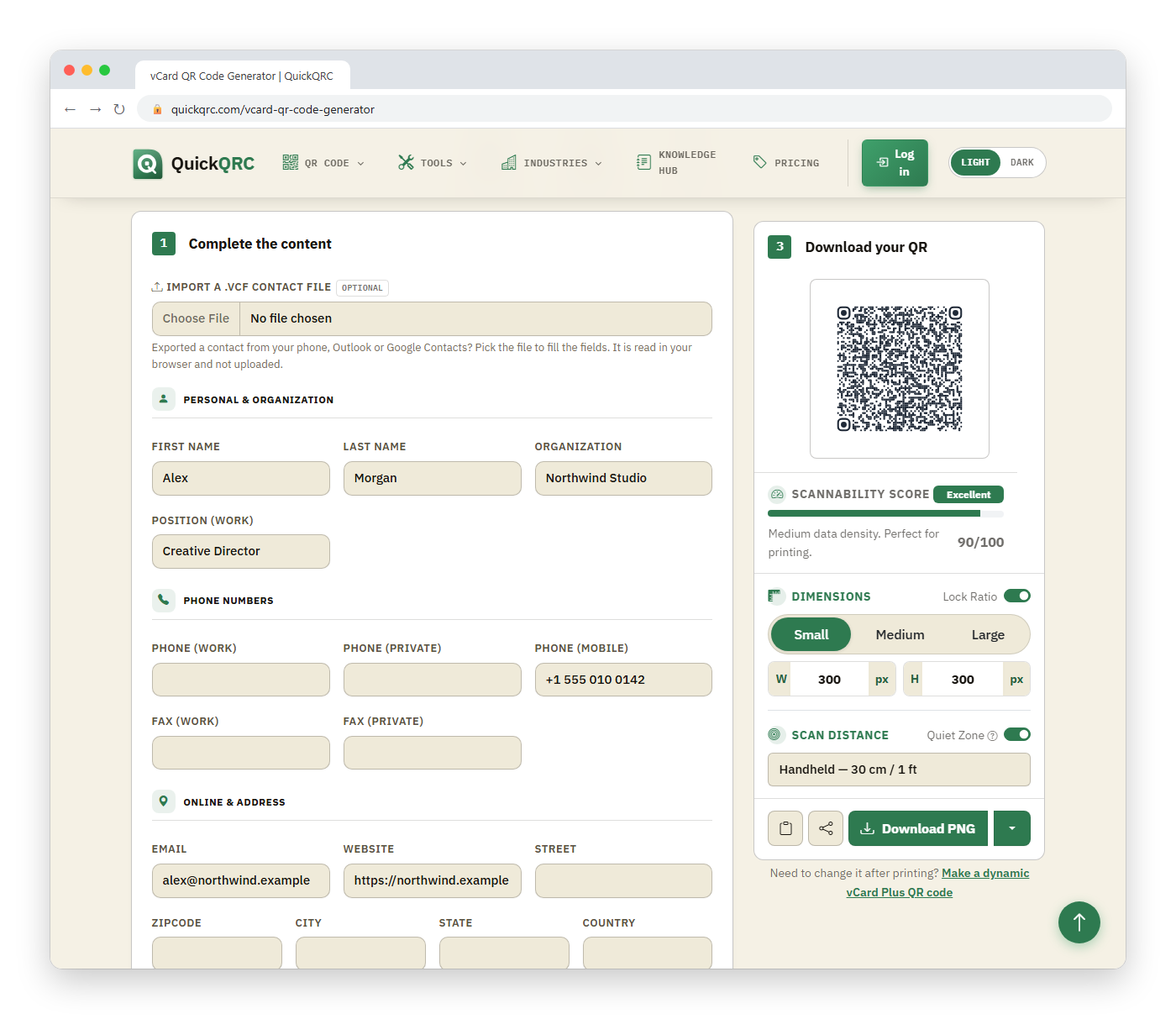Viewport: 1176px width, 1019px height.
Task: Click the QR Code grid icon in navbar
Action: coord(291,162)
